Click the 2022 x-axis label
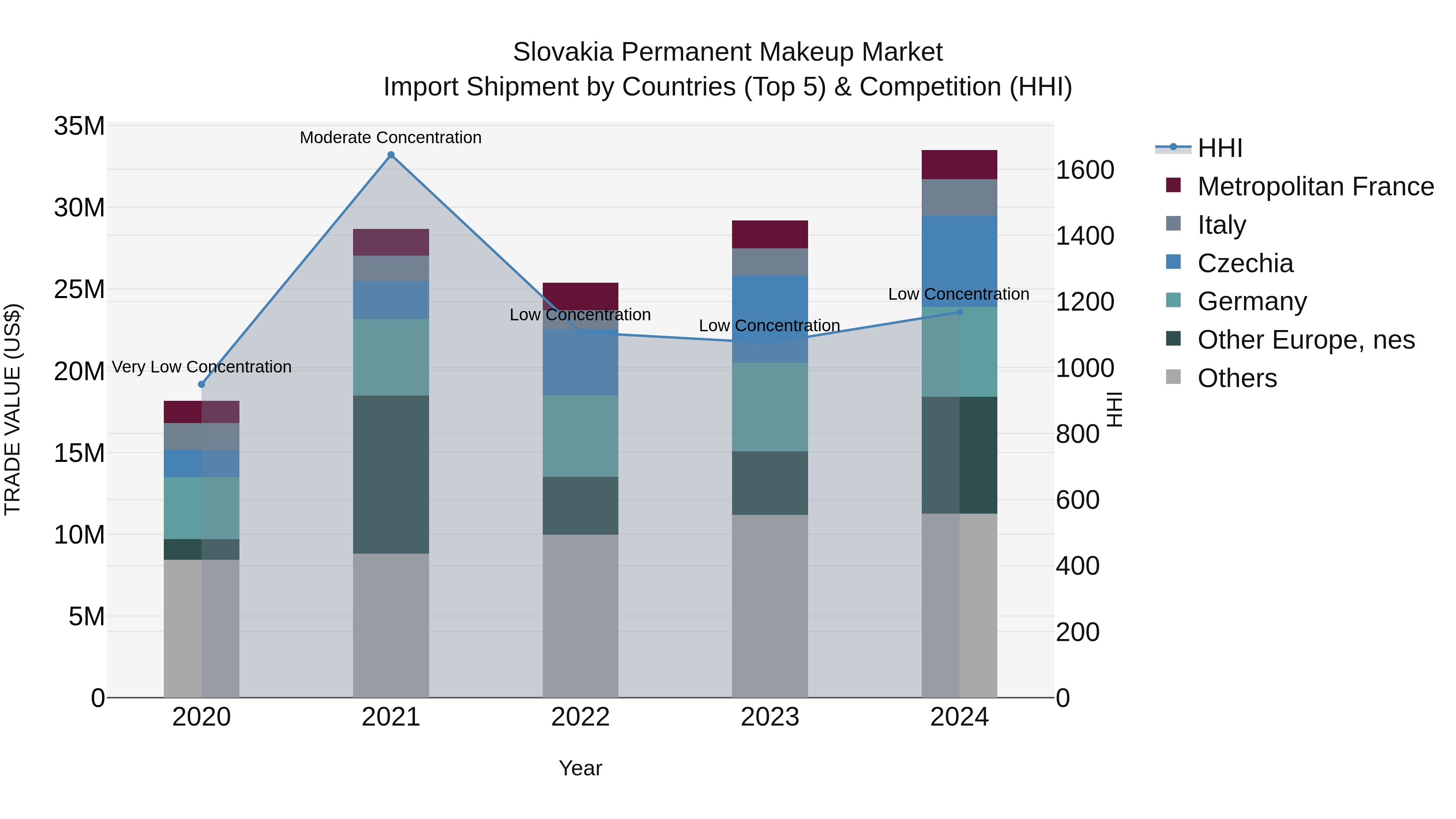Screen dimensions: 1456x819 pos(580,717)
